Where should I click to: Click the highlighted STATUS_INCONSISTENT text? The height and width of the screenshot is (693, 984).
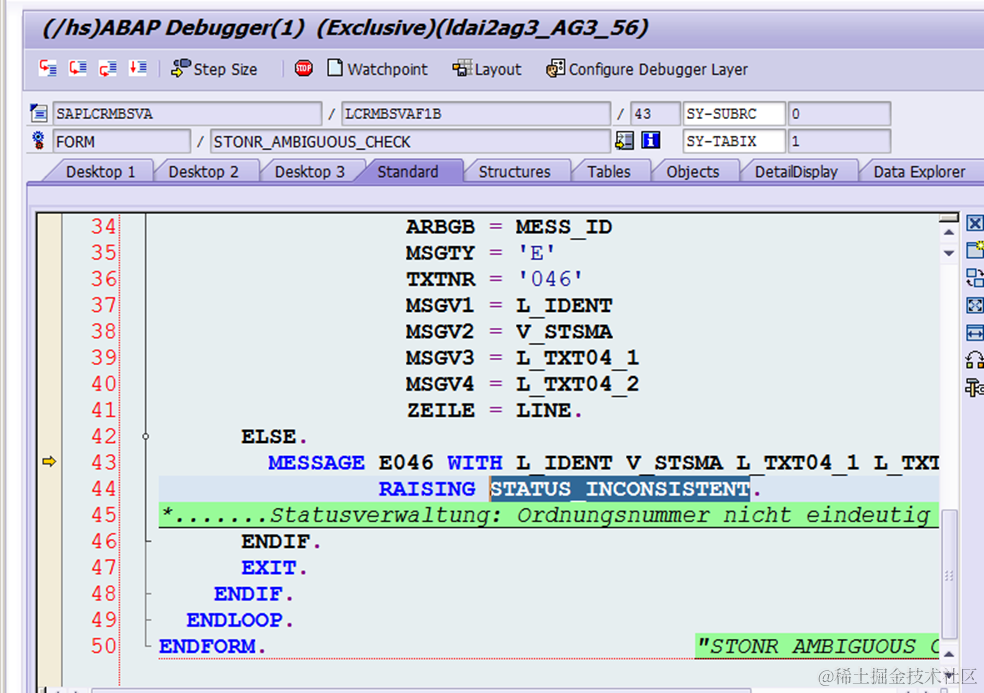click(x=620, y=488)
